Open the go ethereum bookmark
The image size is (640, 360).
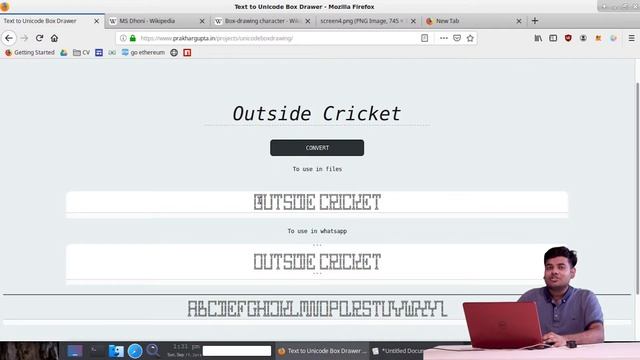point(143,53)
